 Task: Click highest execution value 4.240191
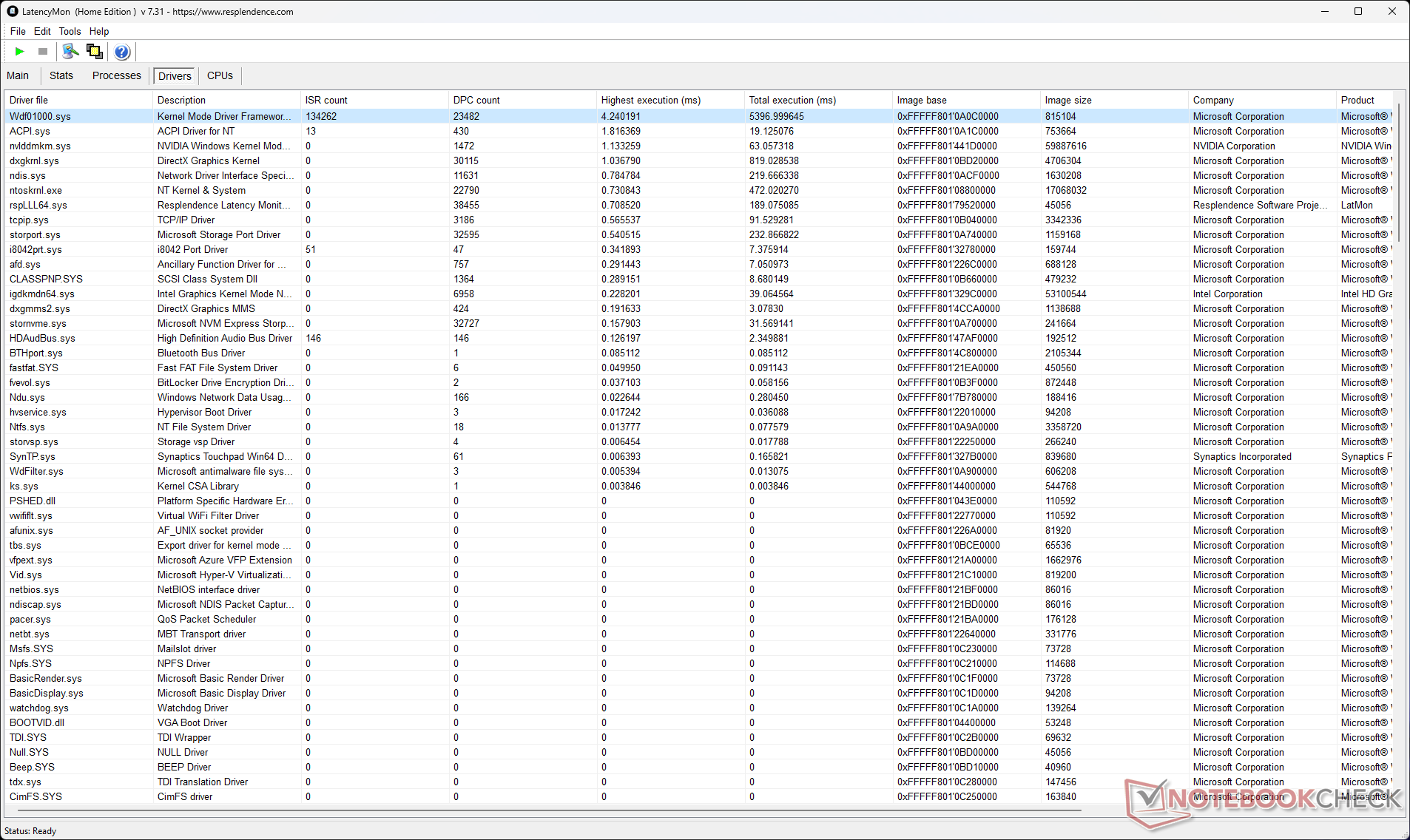[621, 116]
